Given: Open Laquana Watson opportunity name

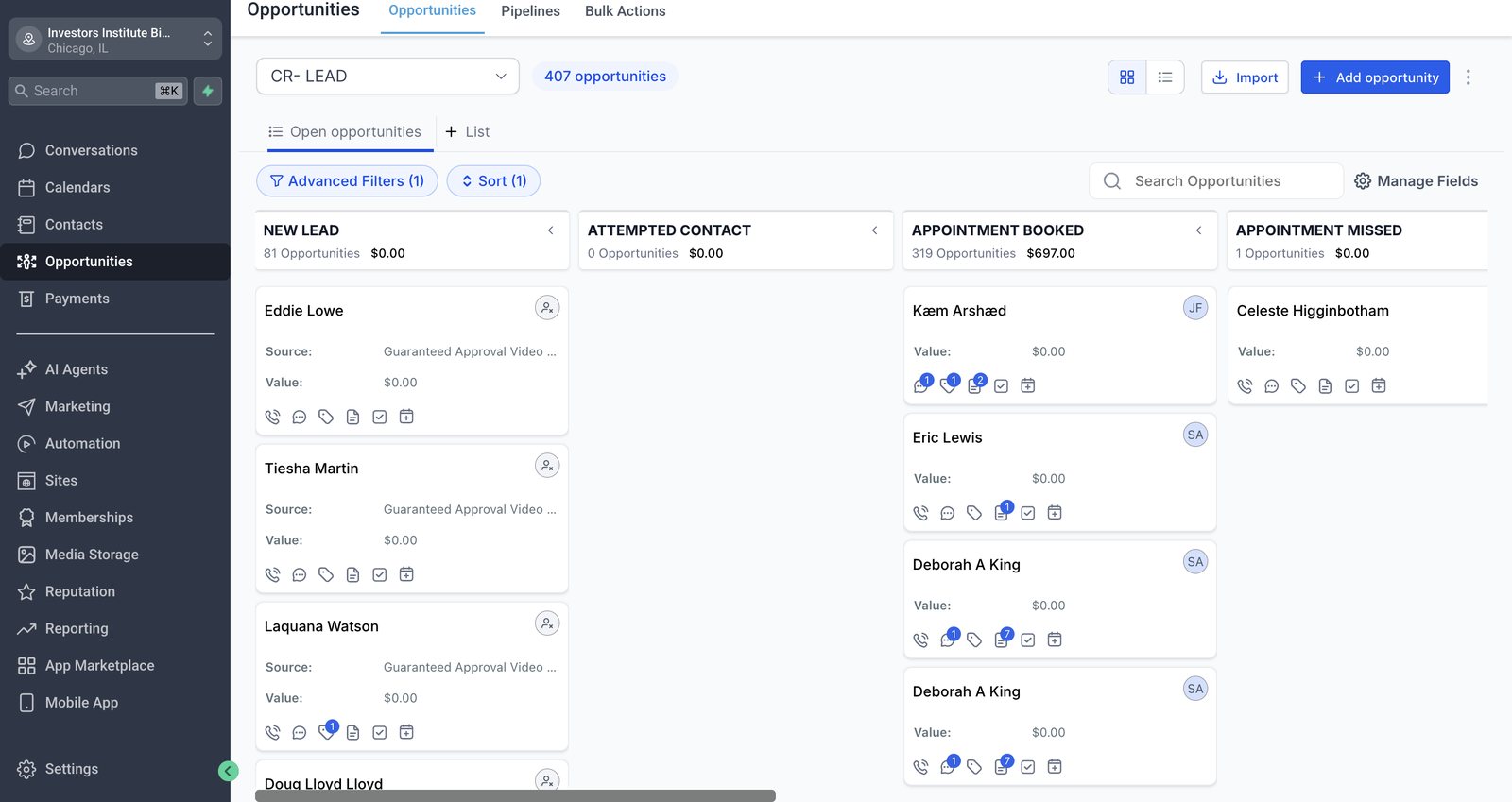Looking at the screenshot, I should click(x=321, y=626).
